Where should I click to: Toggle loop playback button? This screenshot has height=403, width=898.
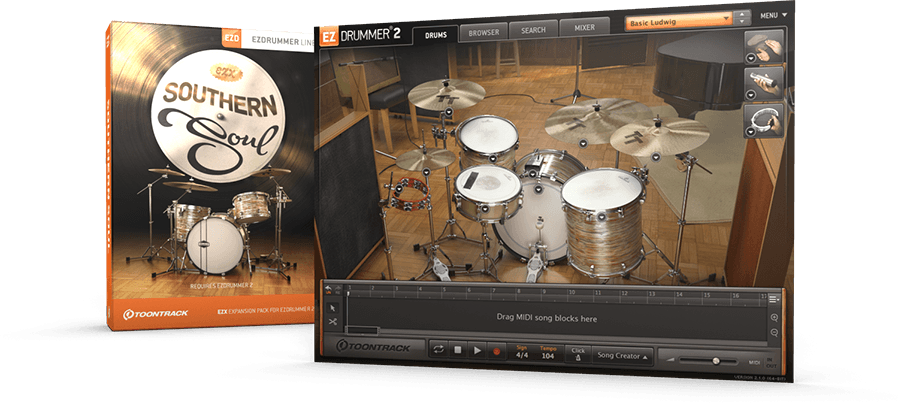pos(439,350)
